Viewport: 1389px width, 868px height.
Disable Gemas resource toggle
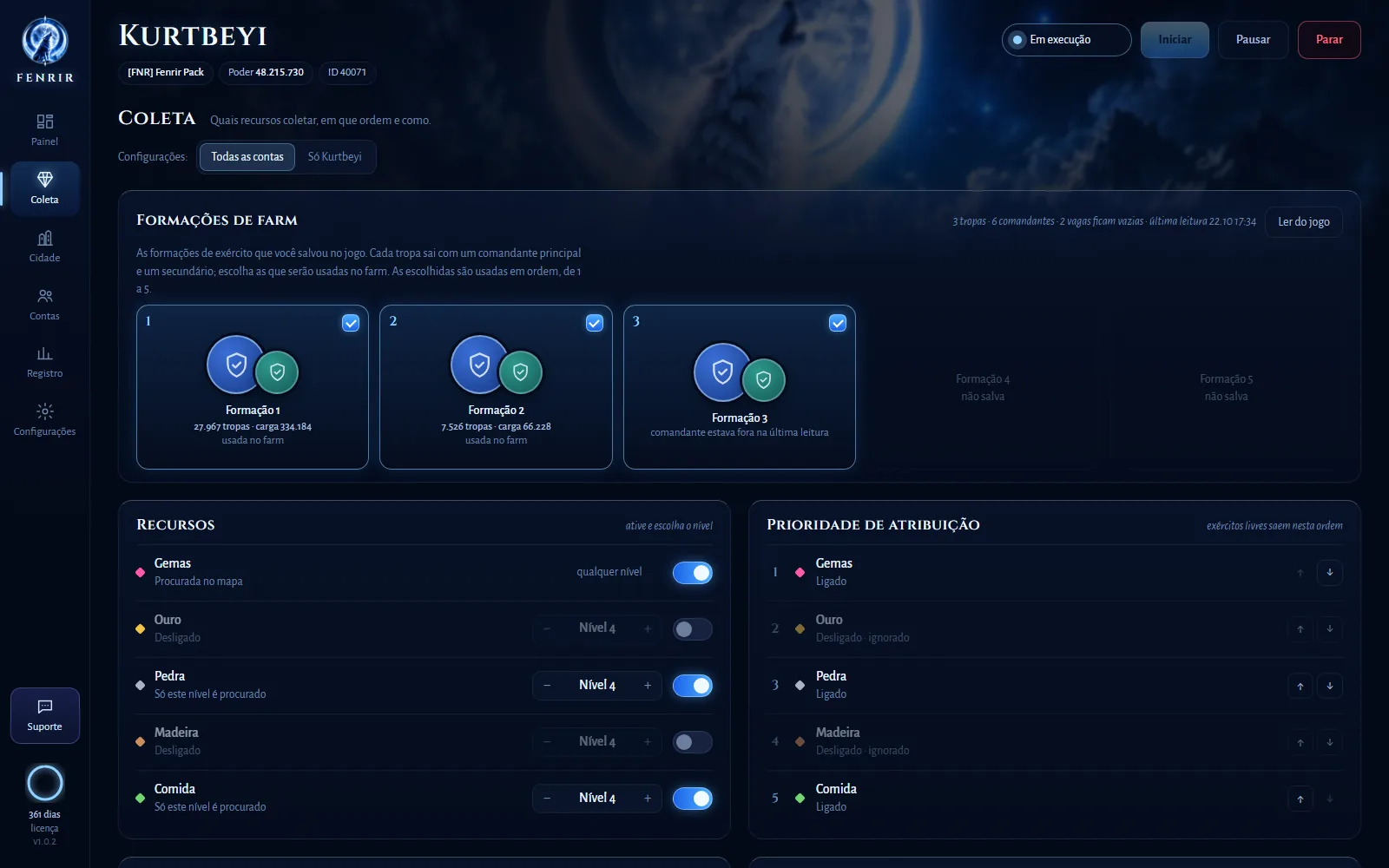coord(693,573)
